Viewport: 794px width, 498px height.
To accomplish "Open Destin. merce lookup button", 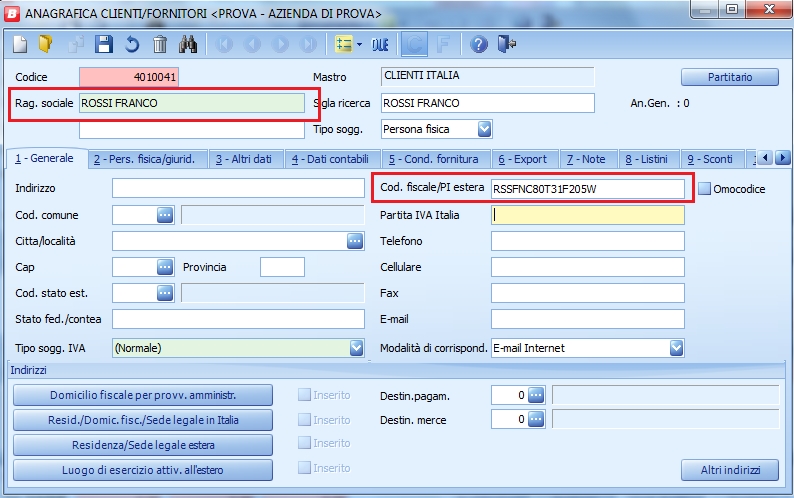I will (536, 419).
